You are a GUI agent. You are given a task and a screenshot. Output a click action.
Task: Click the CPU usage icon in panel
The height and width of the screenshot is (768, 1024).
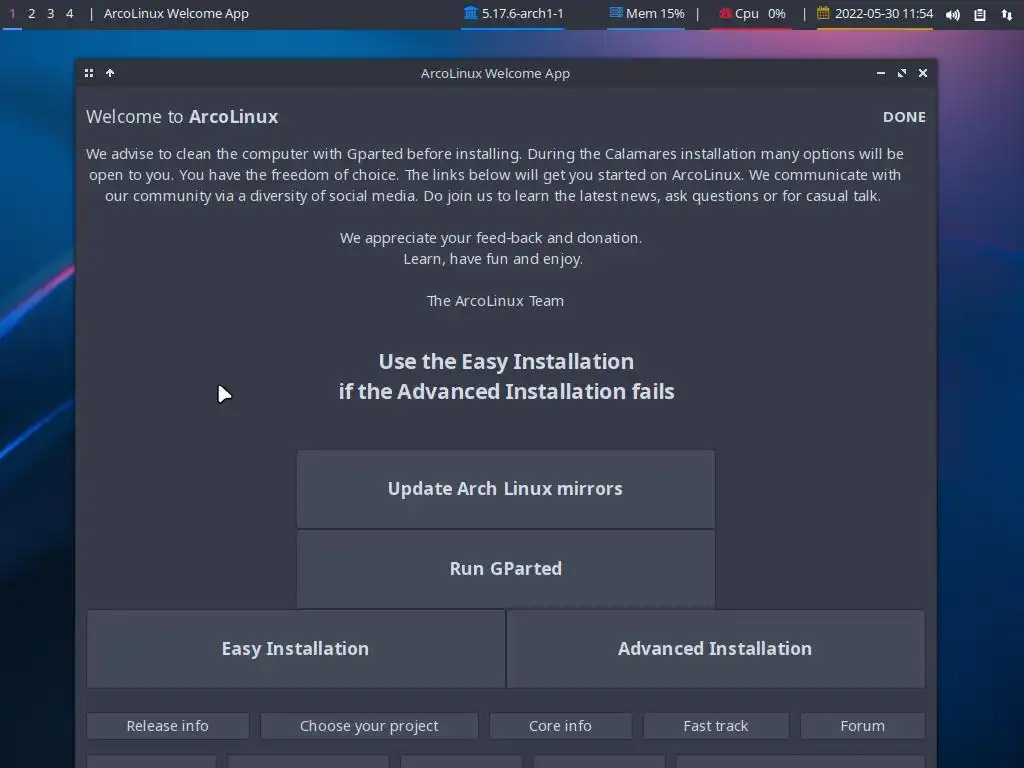(x=725, y=13)
